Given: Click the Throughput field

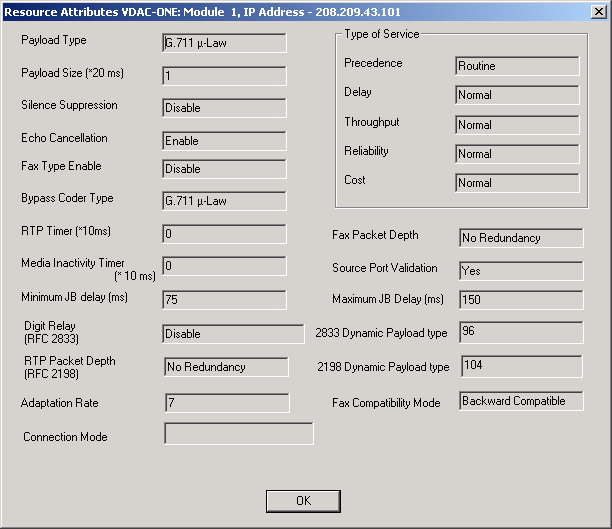Looking at the screenshot, I should (517, 125).
